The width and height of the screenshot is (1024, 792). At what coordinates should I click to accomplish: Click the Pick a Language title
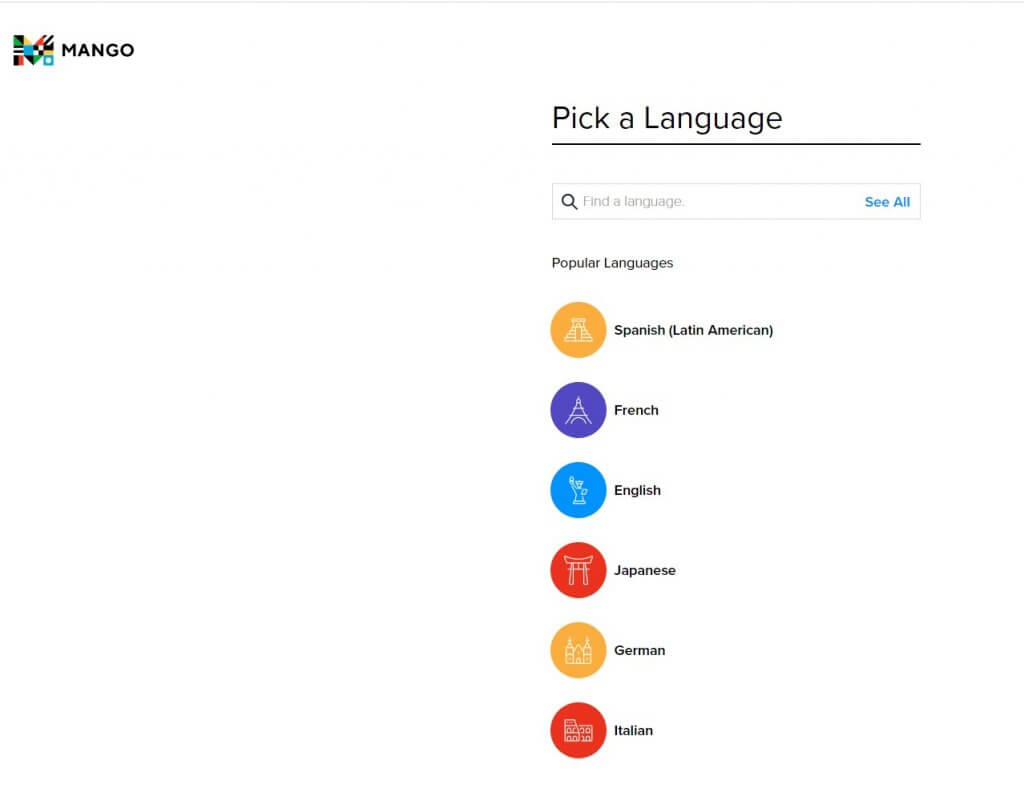(x=666, y=118)
